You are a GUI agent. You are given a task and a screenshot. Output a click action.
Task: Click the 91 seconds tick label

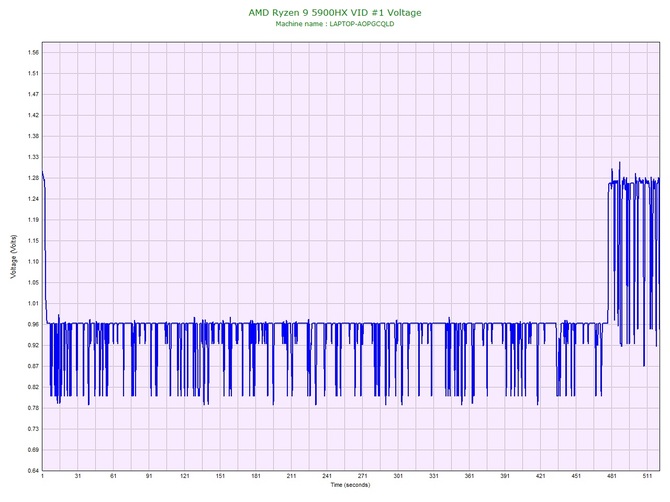149,476
